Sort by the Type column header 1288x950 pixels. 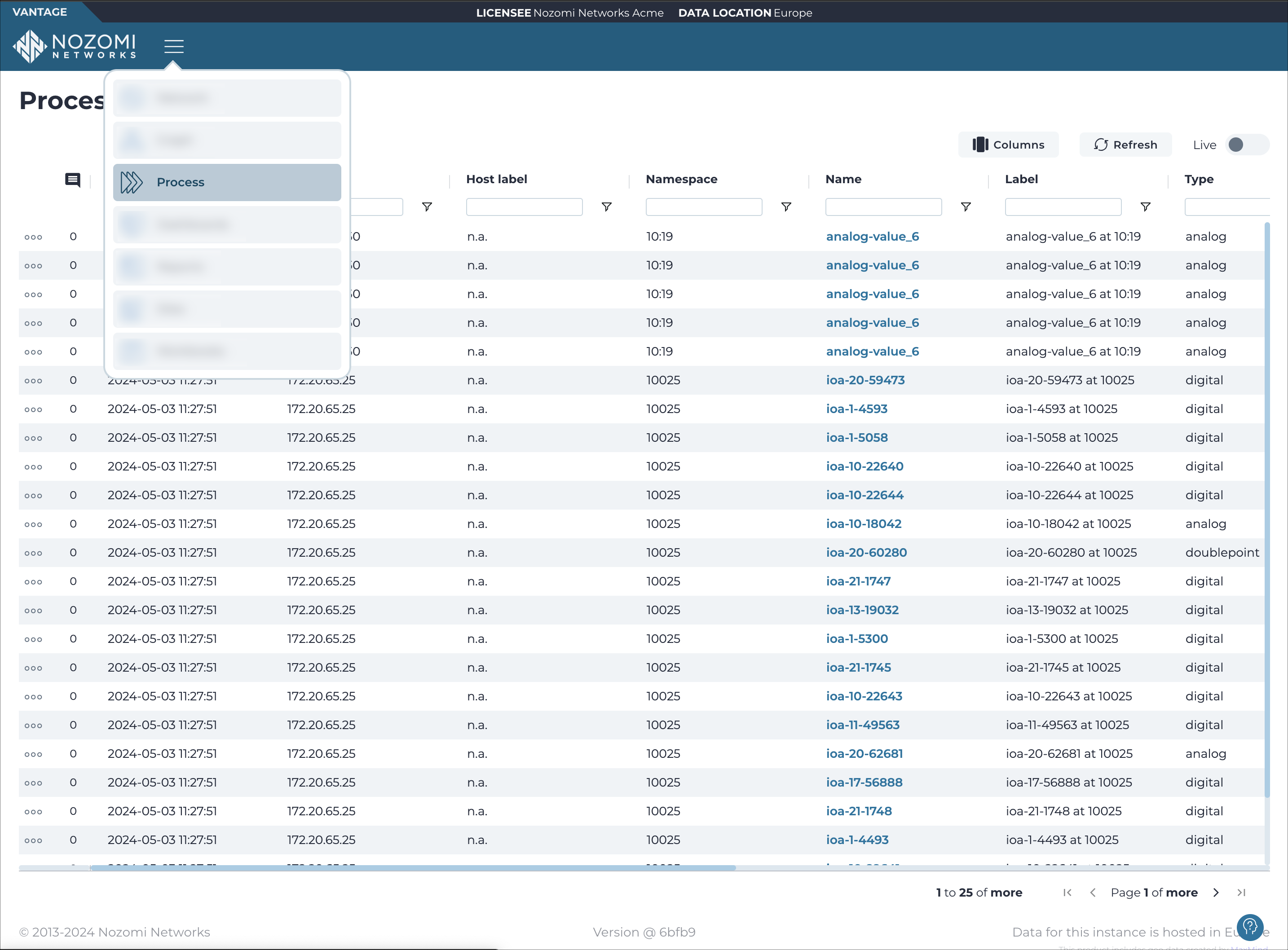[1199, 180]
